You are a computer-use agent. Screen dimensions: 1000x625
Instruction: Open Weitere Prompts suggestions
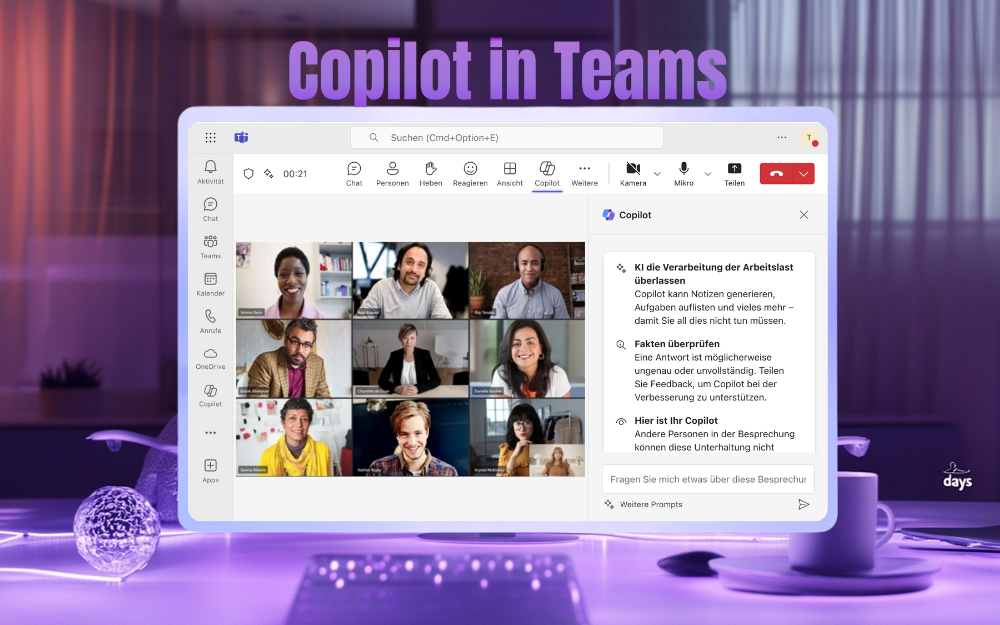tap(644, 504)
